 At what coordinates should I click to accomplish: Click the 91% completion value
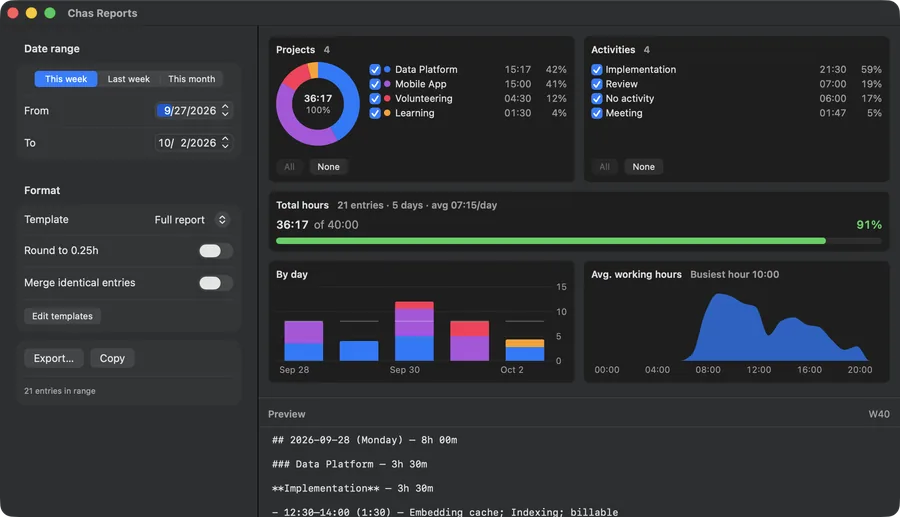(x=869, y=225)
